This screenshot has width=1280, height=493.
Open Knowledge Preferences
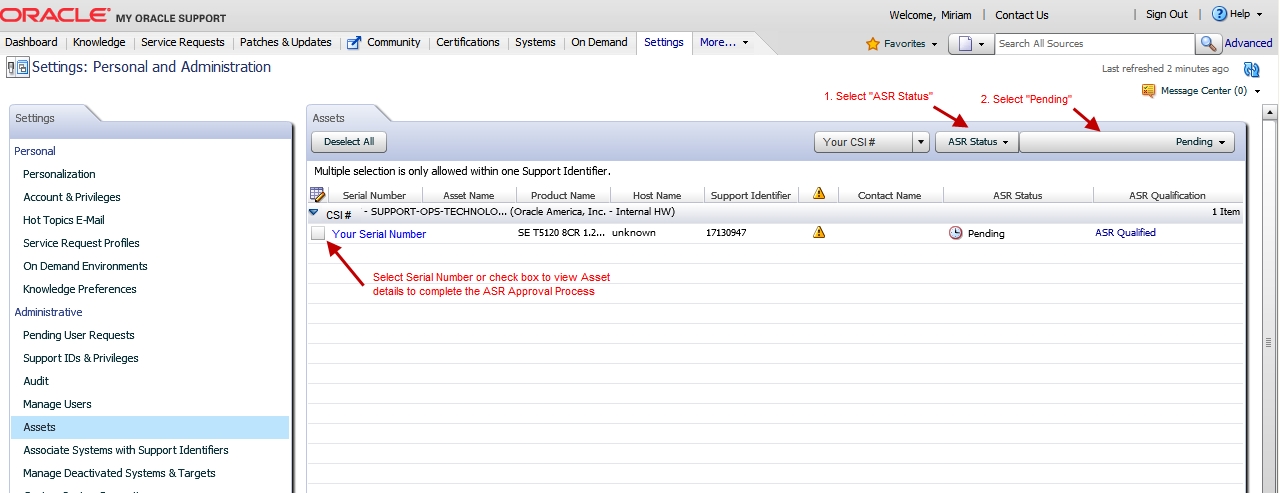click(x=80, y=289)
